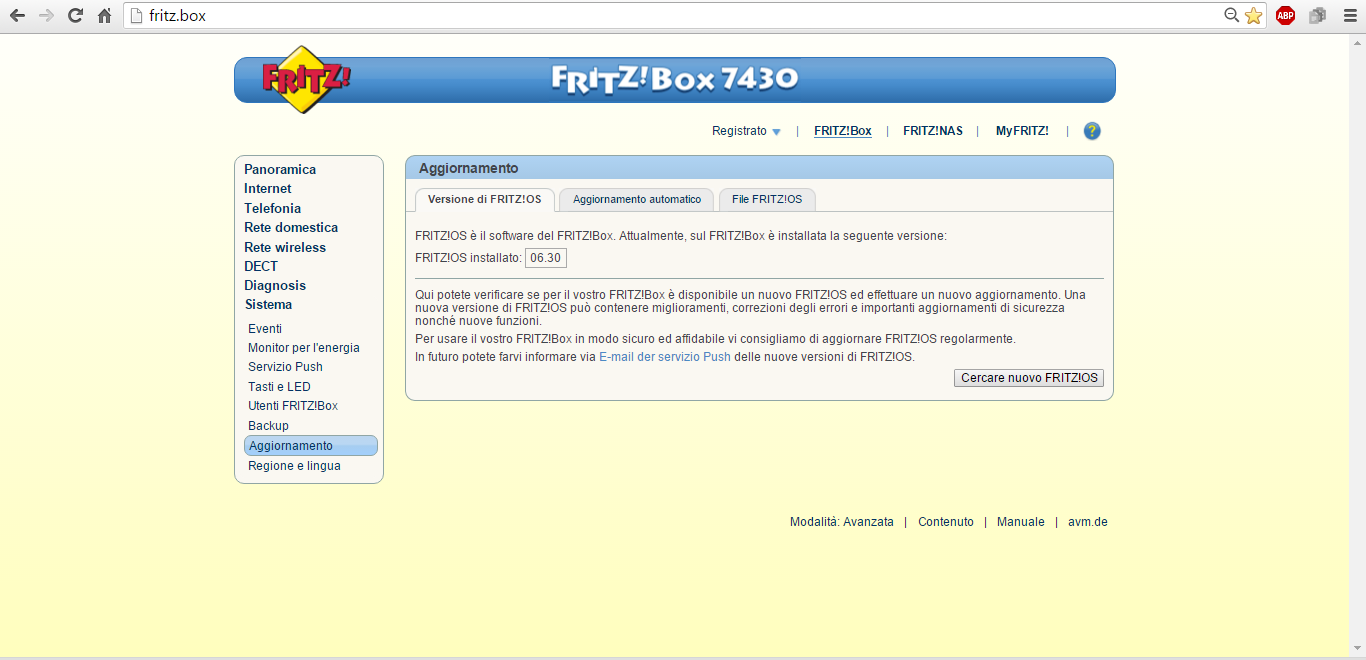Switch to the Aggiornamento automatico tab

(x=636, y=199)
